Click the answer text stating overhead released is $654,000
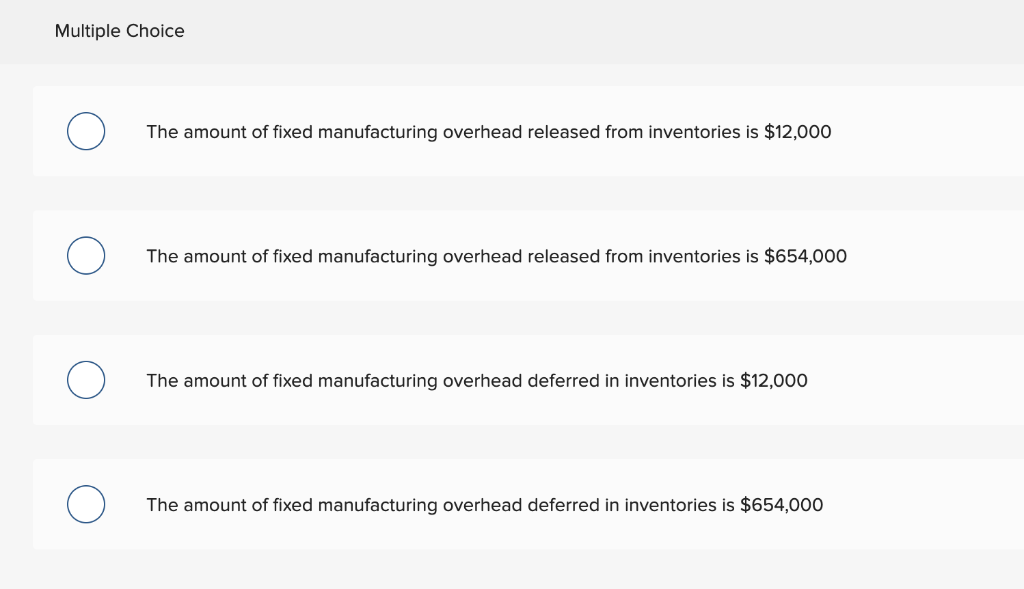 497,256
